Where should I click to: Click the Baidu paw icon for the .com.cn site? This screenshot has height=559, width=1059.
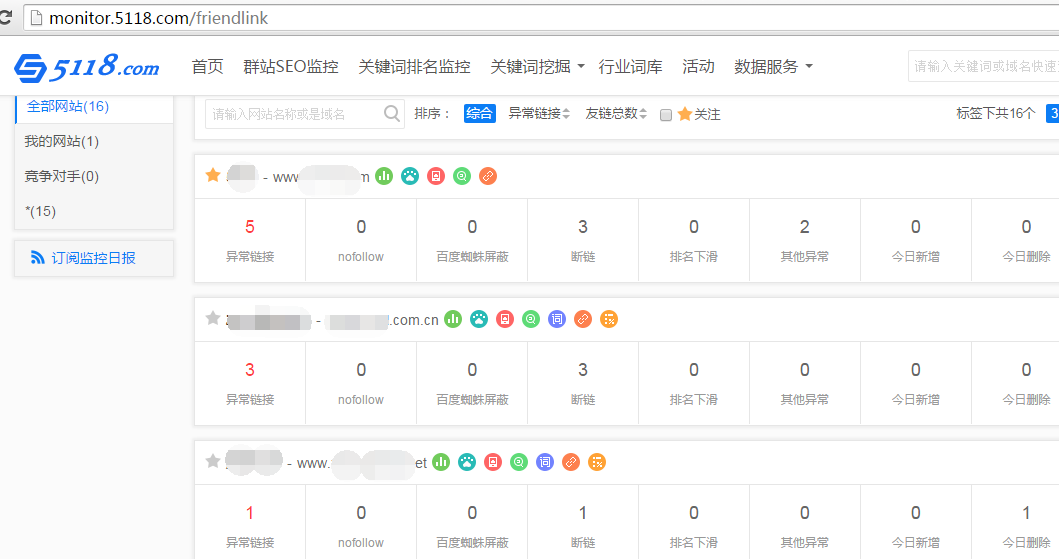tap(479, 319)
